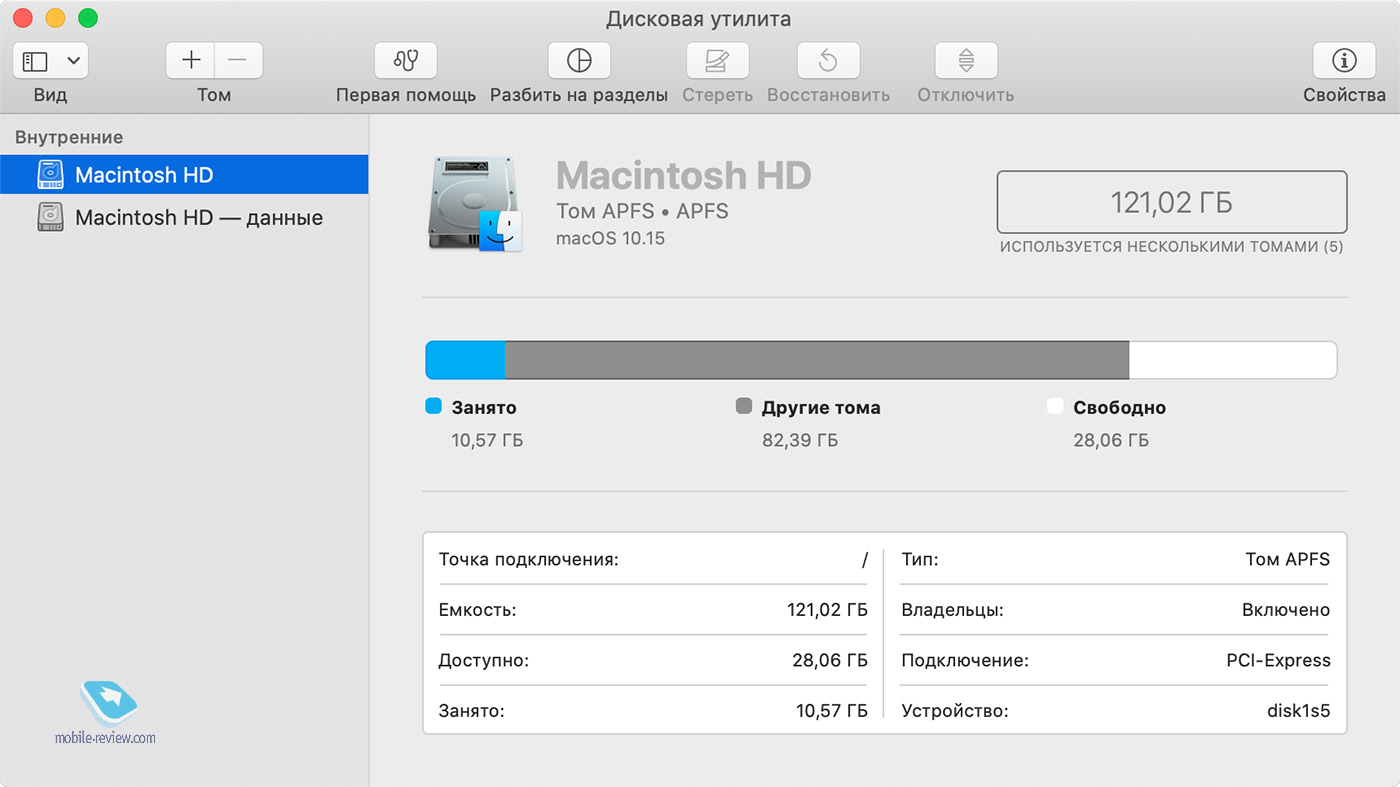Click the Отключить unmount icon
Image resolution: width=1400 pixels, height=787 pixels.
click(966, 61)
